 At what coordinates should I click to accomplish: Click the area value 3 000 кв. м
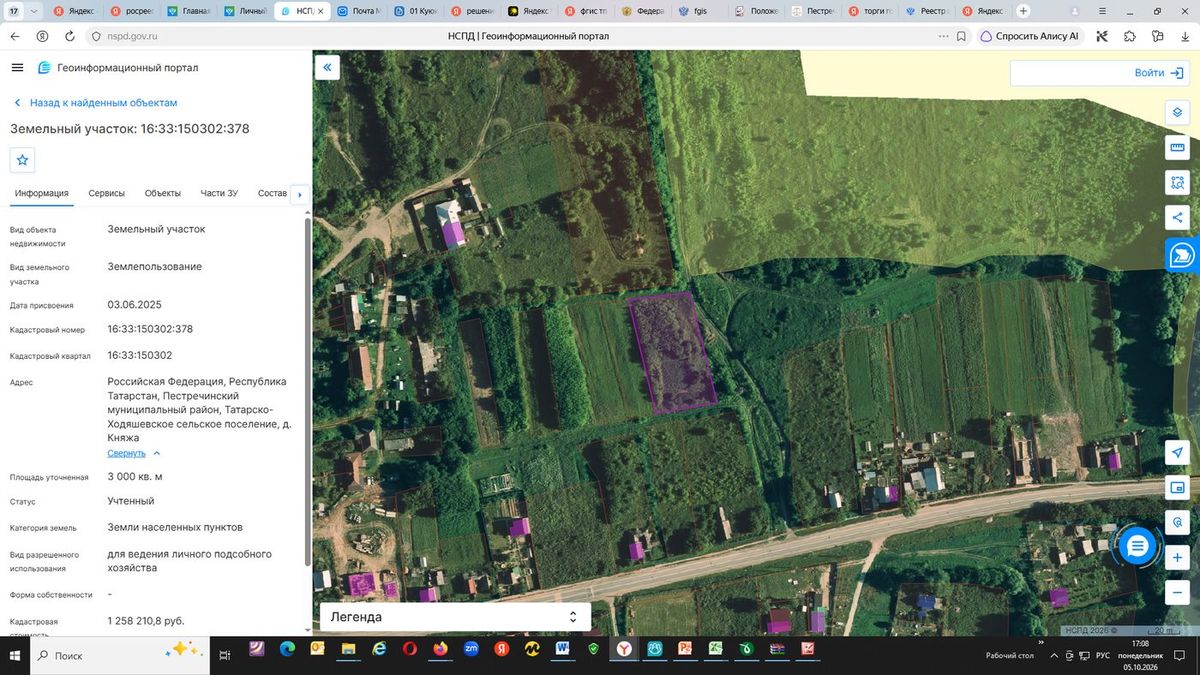pos(135,476)
